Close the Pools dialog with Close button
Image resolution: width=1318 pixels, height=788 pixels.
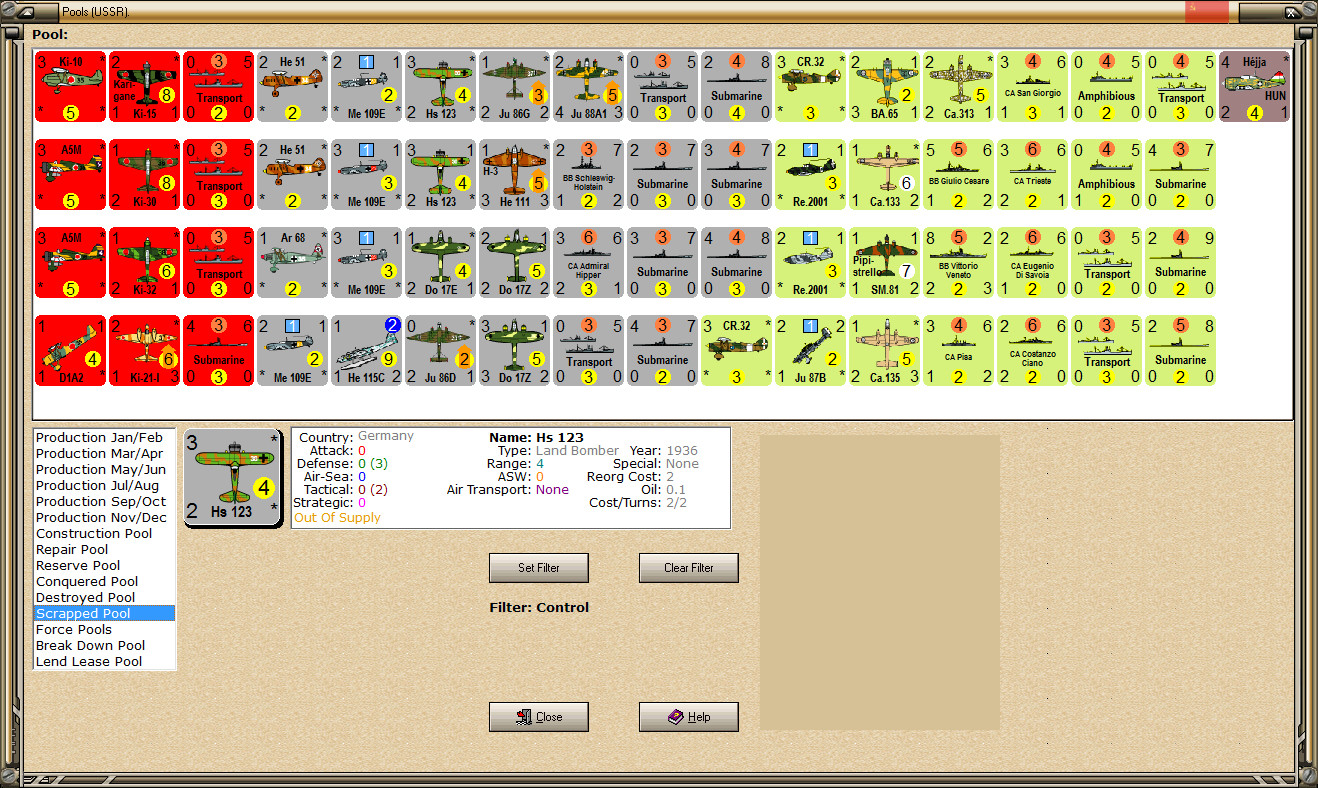[539, 717]
